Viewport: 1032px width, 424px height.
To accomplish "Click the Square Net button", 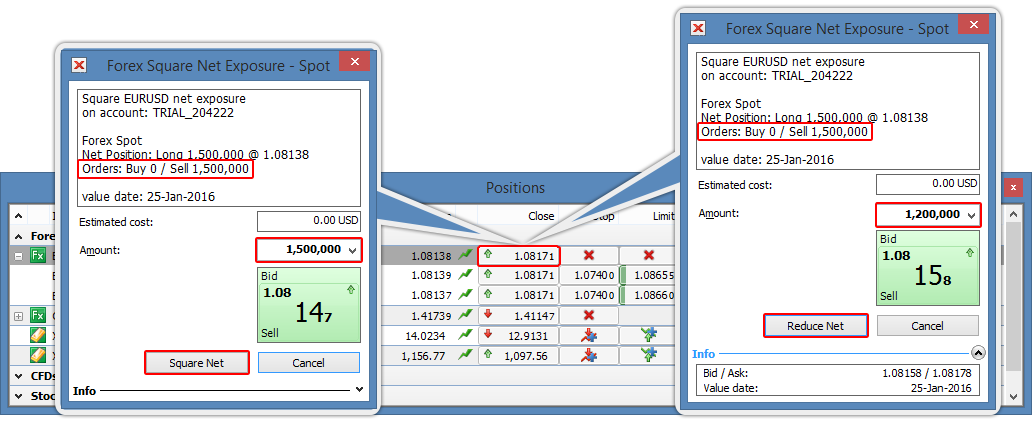I will tap(196, 362).
